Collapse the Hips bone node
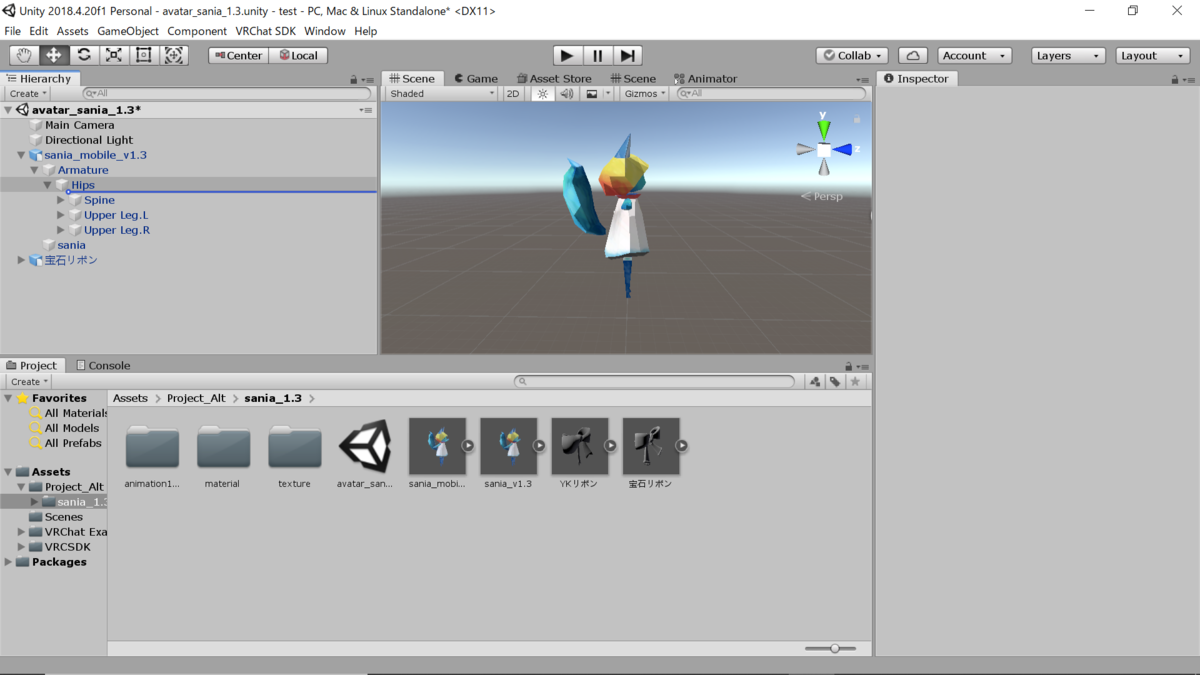The image size is (1200, 675). (x=47, y=185)
